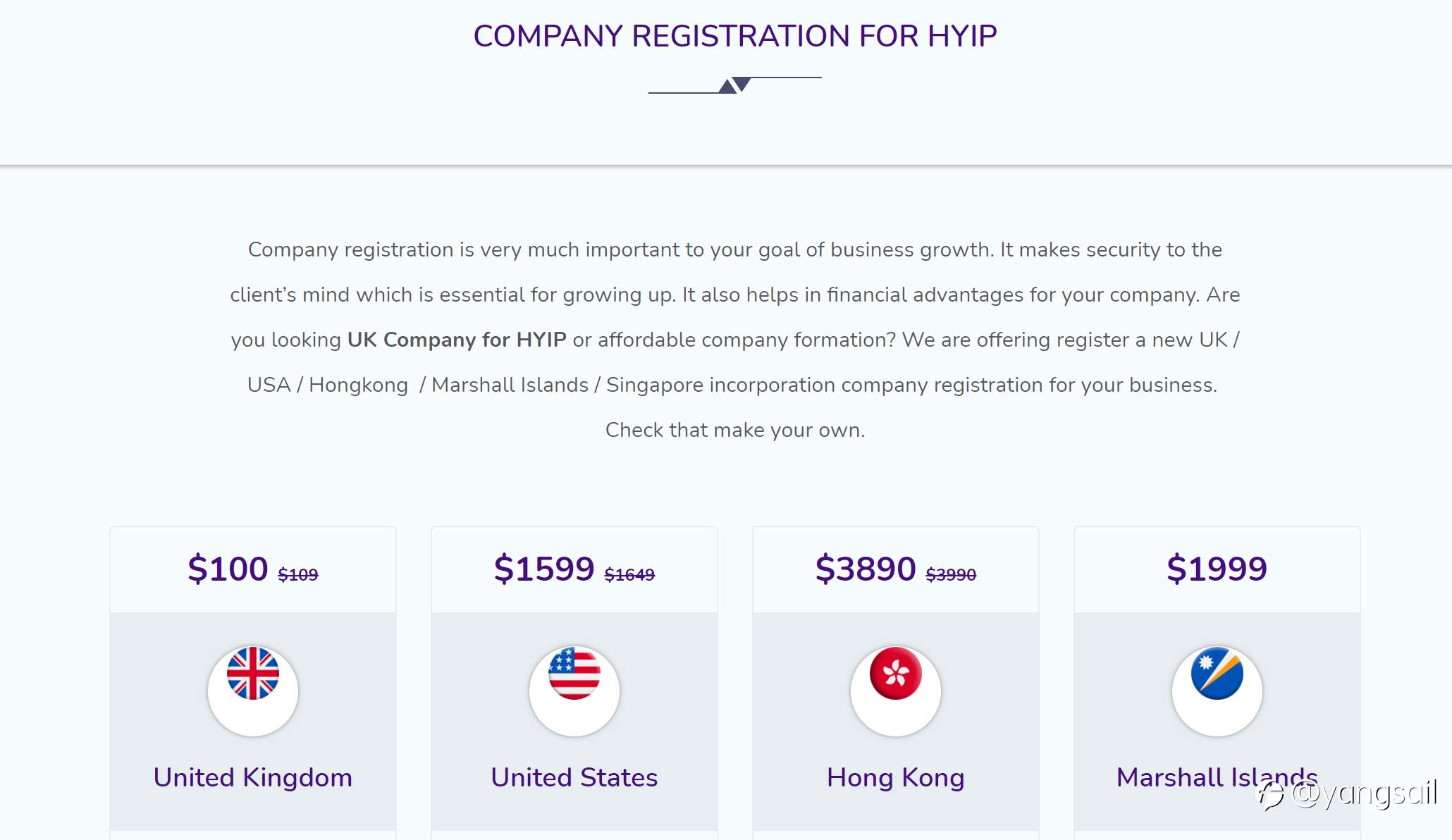Select the $100 price for UK registration

click(228, 569)
